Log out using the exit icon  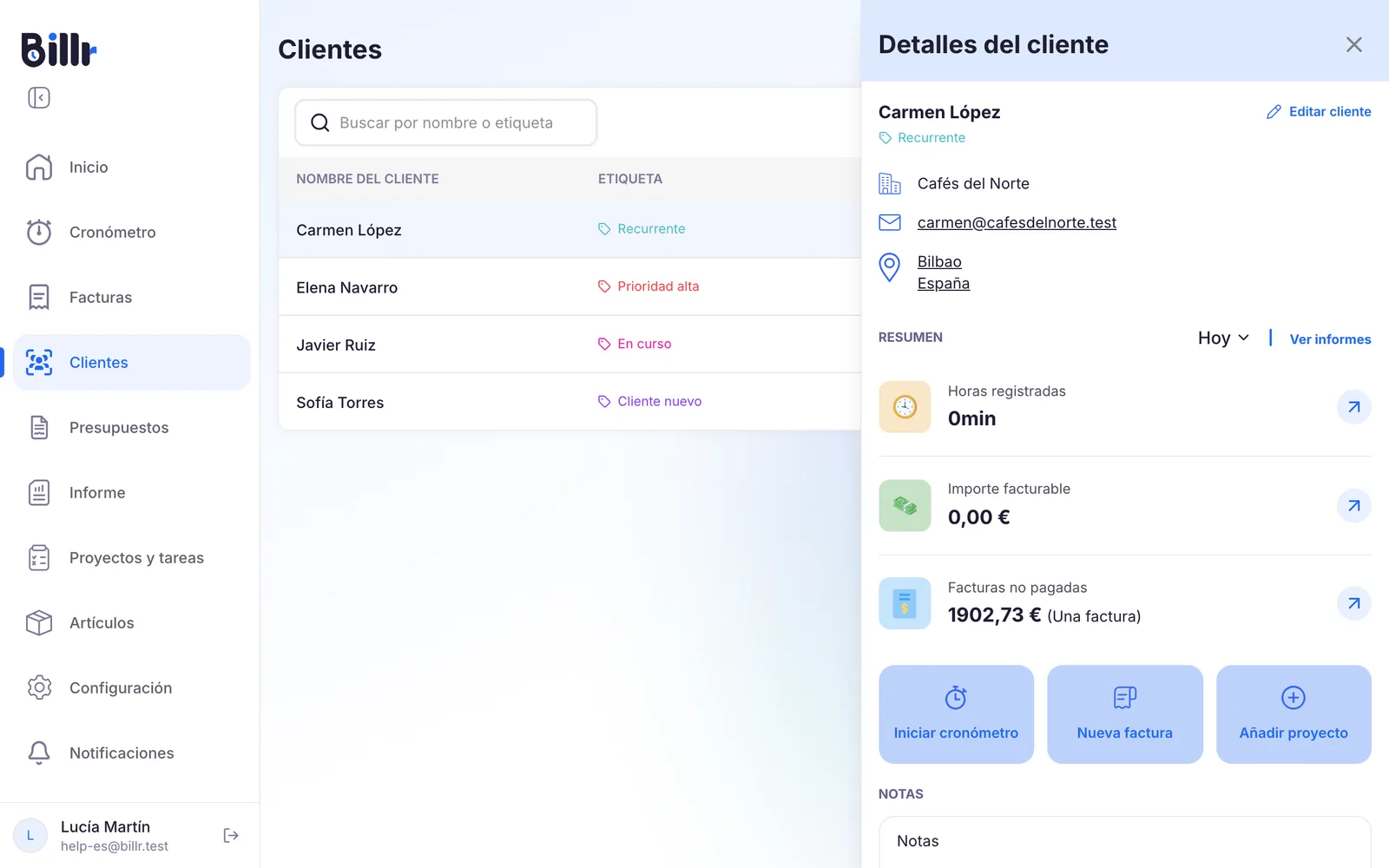231,835
